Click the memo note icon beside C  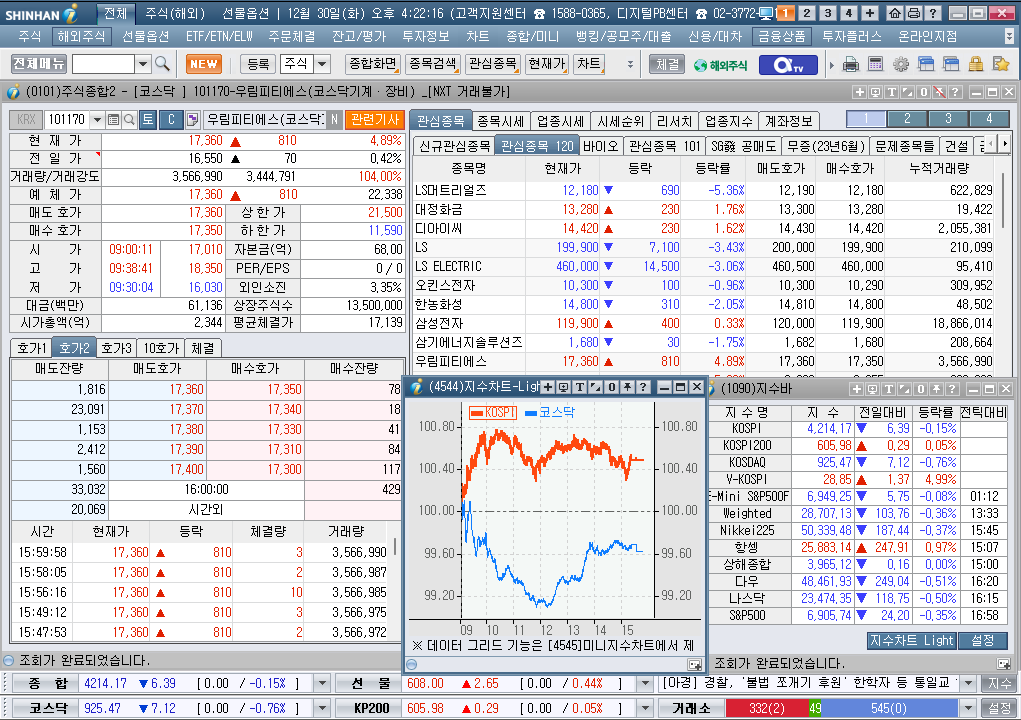(x=192, y=119)
